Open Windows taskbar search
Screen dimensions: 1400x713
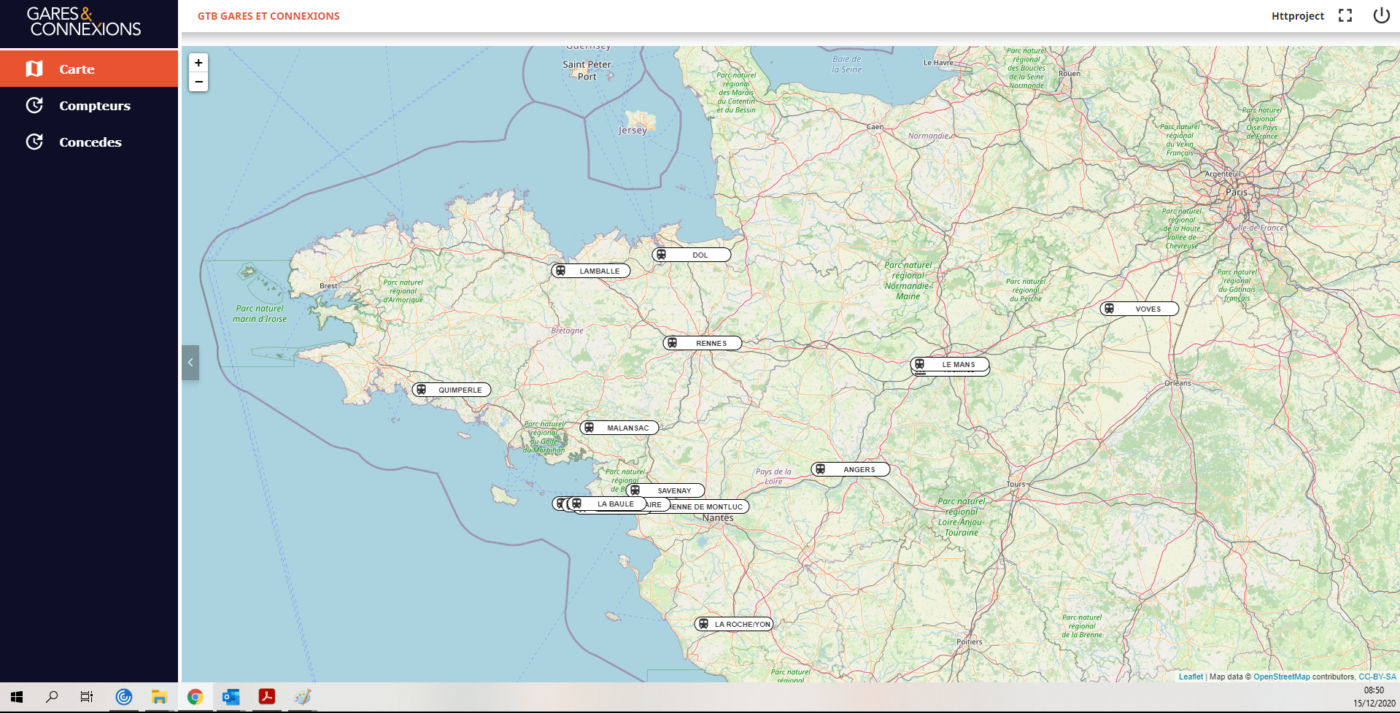point(52,697)
